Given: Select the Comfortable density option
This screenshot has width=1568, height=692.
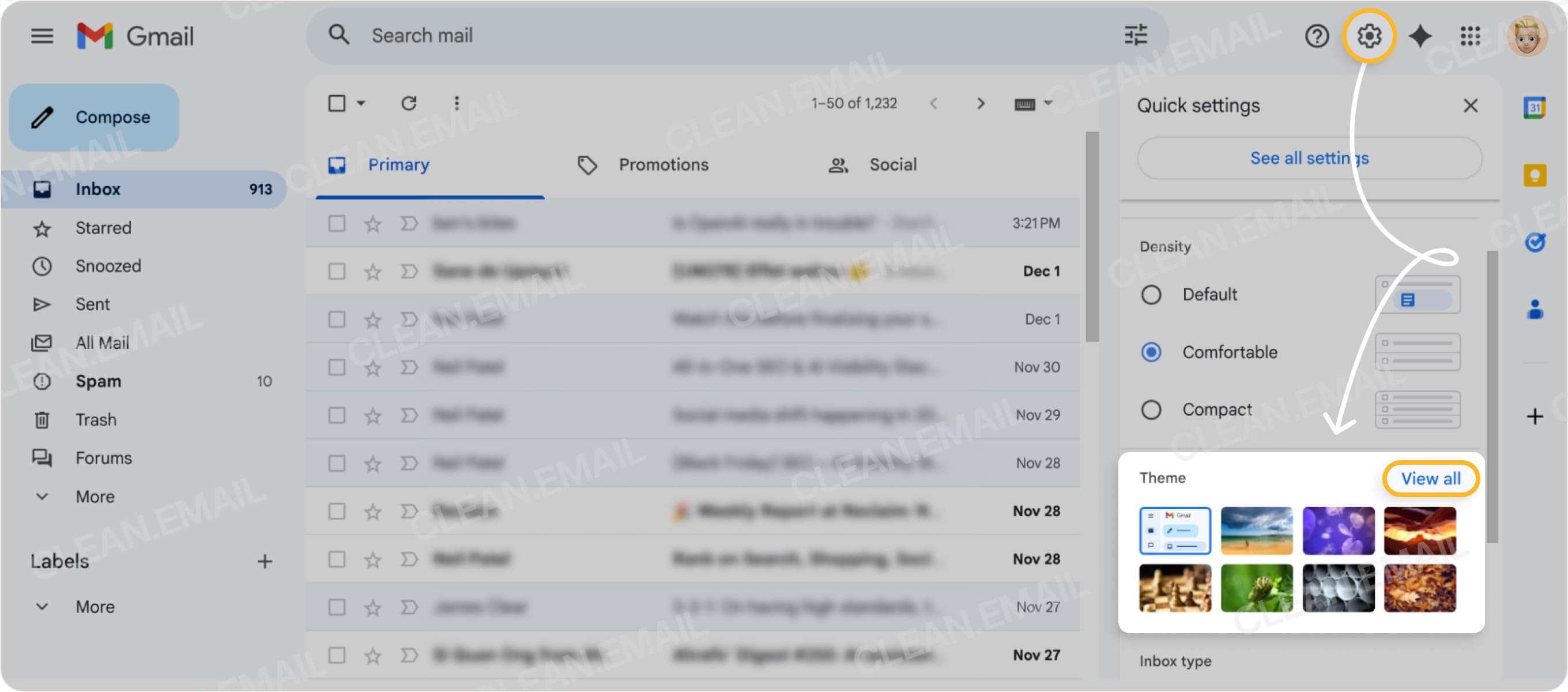Looking at the screenshot, I should (1151, 352).
